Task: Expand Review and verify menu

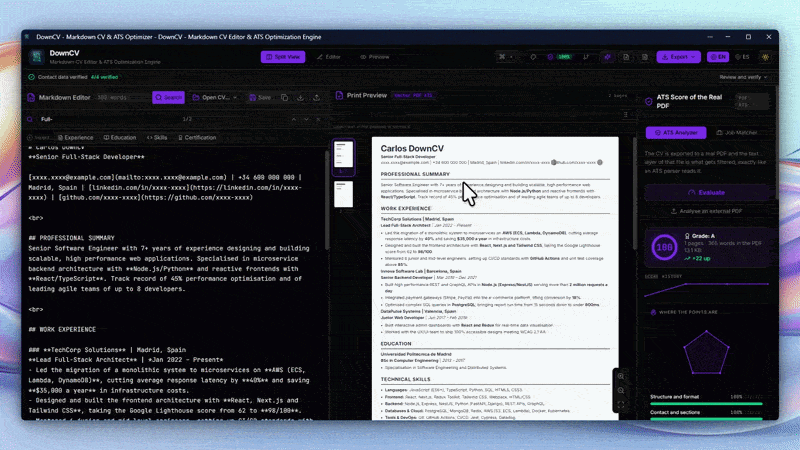Action: point(743,77)
